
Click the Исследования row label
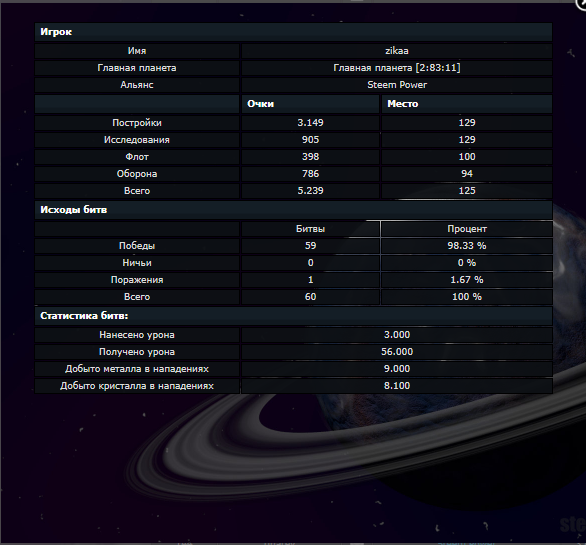[137, 140]
